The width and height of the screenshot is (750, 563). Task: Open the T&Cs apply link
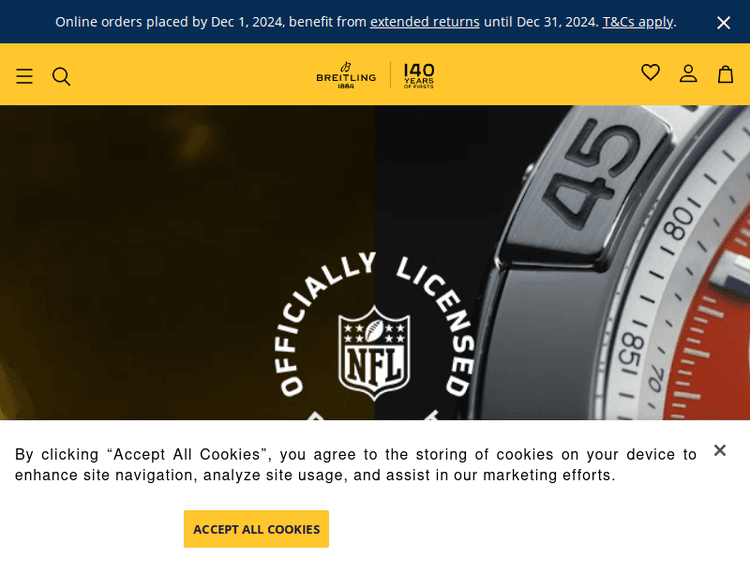coord(638,22)
